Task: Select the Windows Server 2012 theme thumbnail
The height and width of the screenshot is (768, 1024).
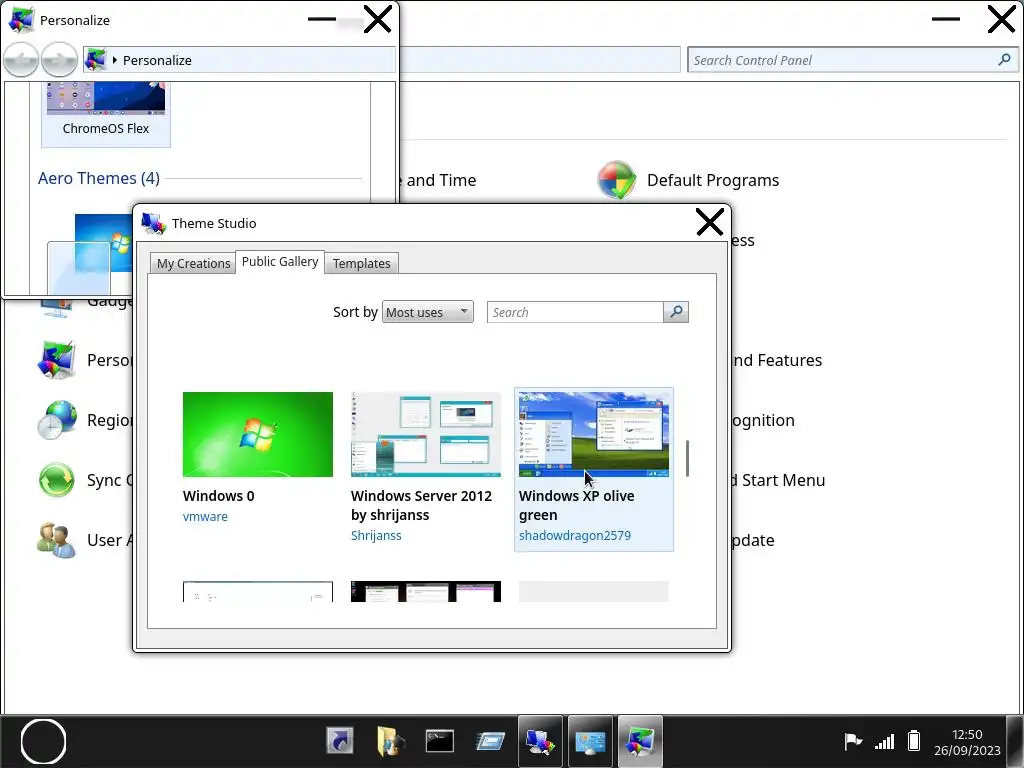Action: point(426,434)
